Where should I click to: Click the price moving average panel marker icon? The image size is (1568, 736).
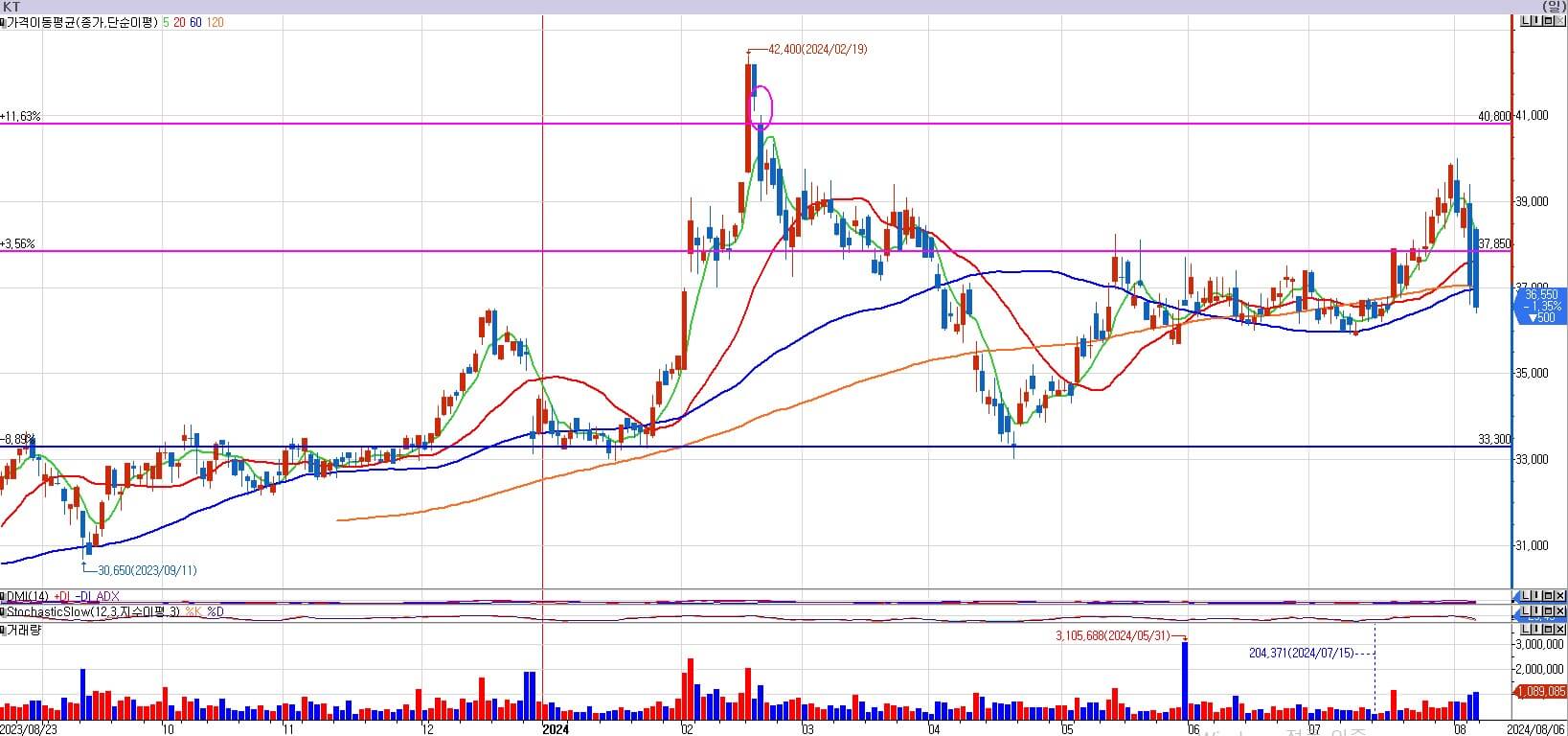click(x=3, y=21)
